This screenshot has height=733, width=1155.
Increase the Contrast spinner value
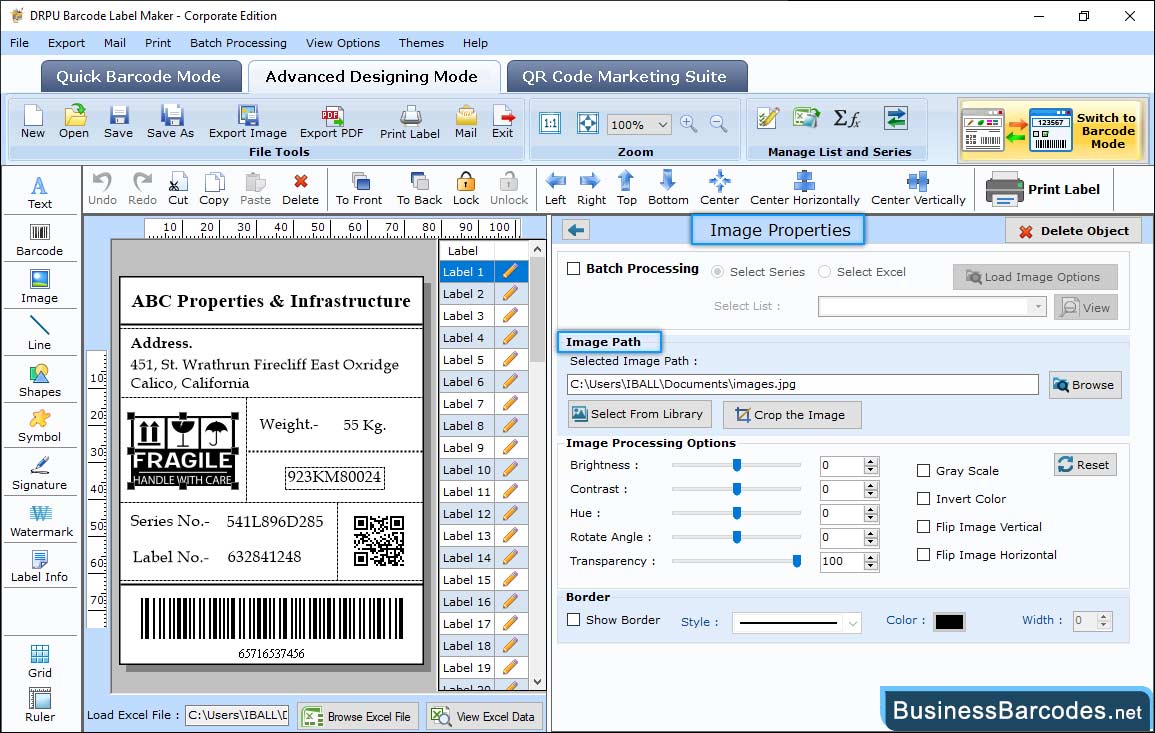click(871, 485)
